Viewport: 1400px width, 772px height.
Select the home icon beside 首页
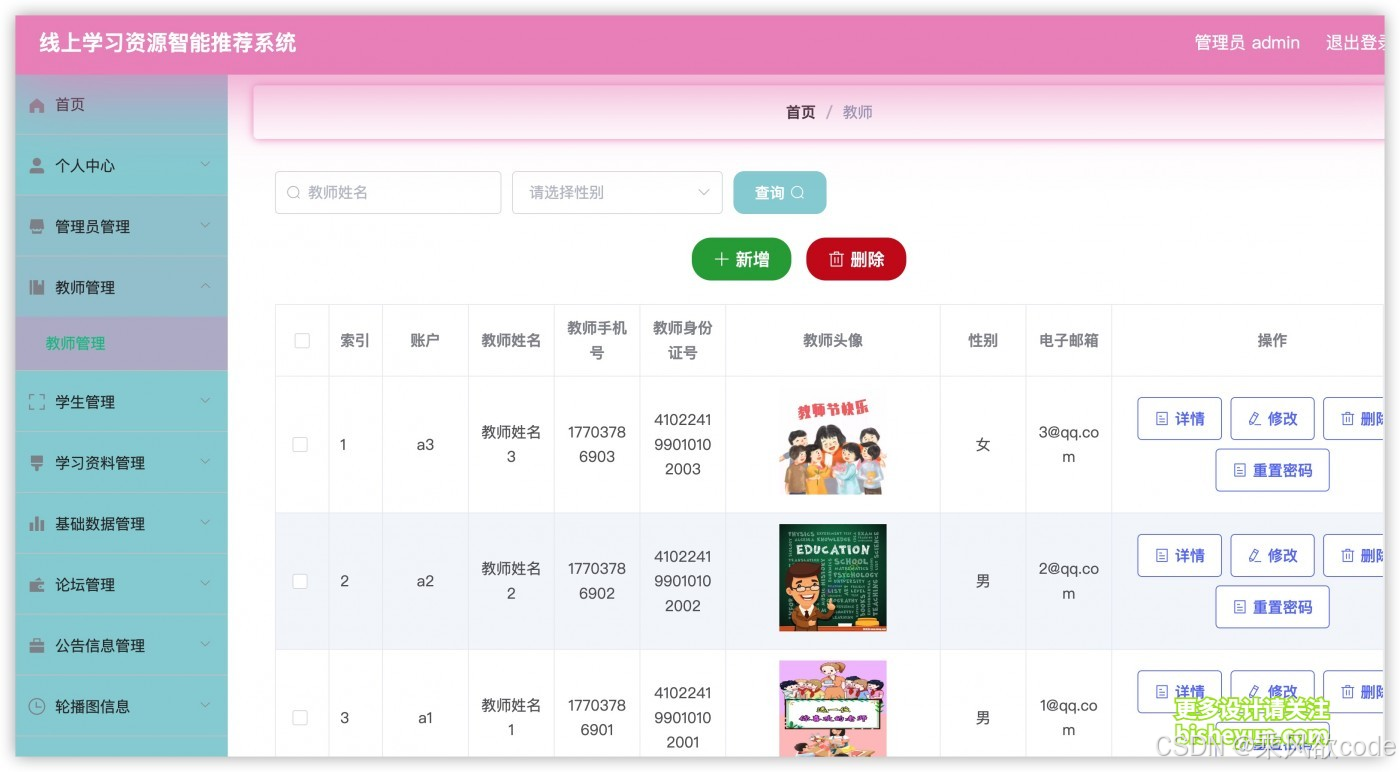38,104
